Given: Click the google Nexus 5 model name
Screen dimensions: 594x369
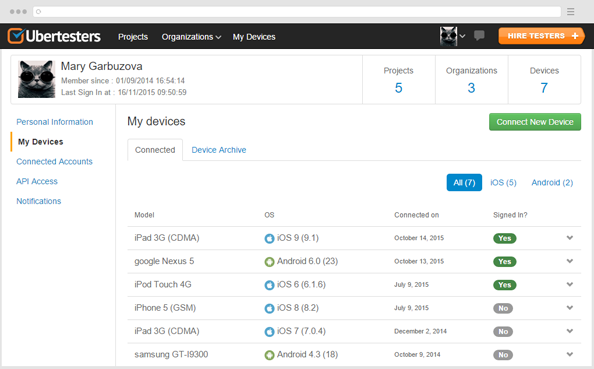Looking at the screenshot, I should (x=164, y=261).
